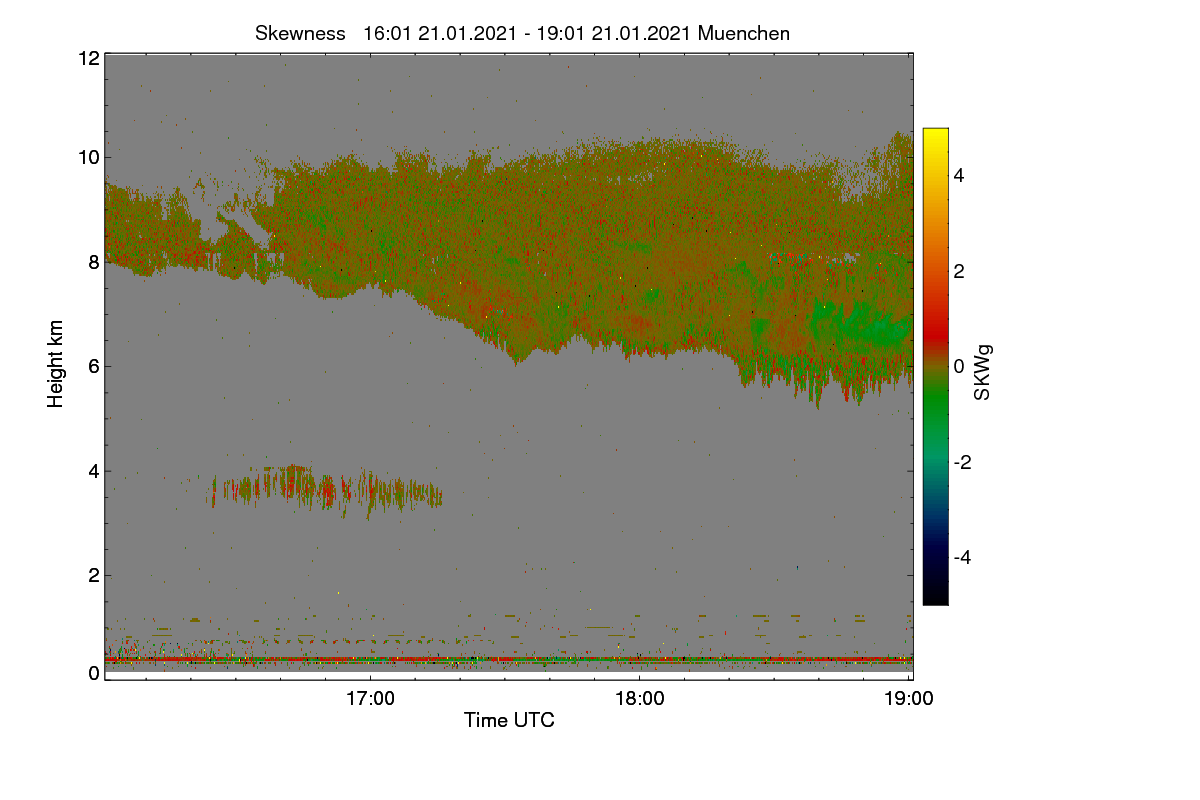Click the 12 km height tick label
Screen dimensions: 1200x800
click(88, 58)
